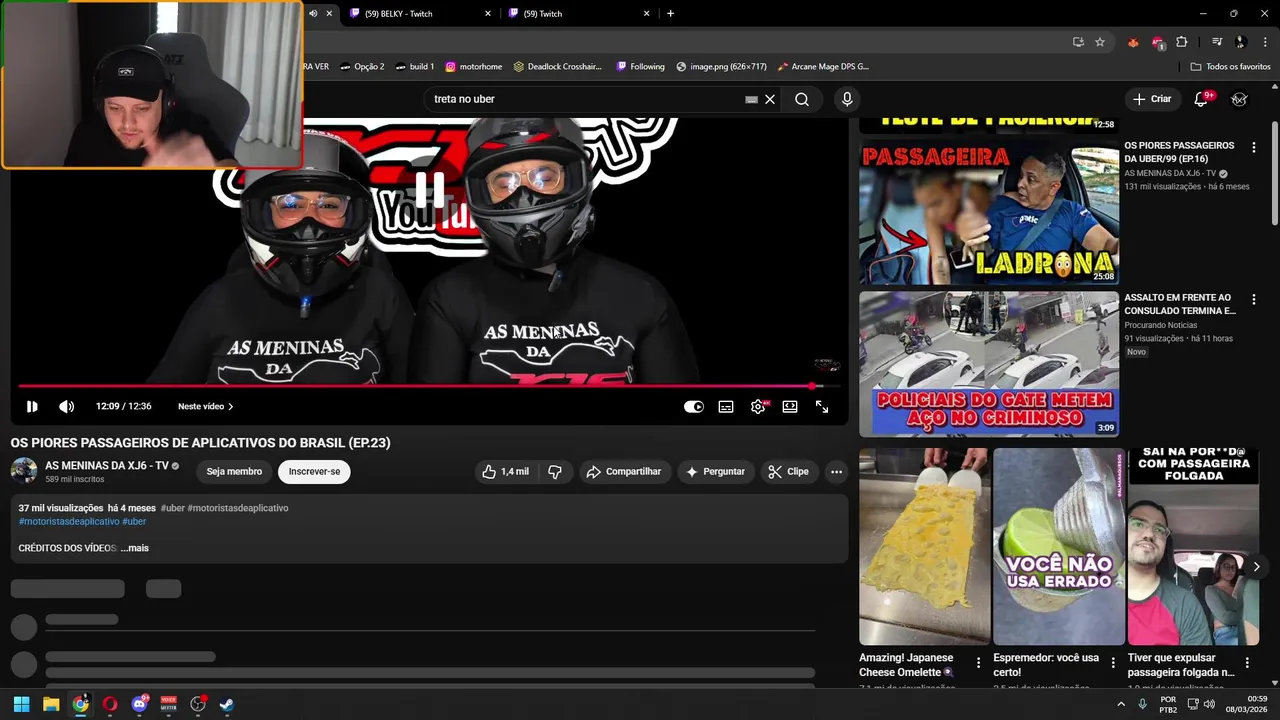Turn on subtitles with the captions icon

click(x=726, y=407)
